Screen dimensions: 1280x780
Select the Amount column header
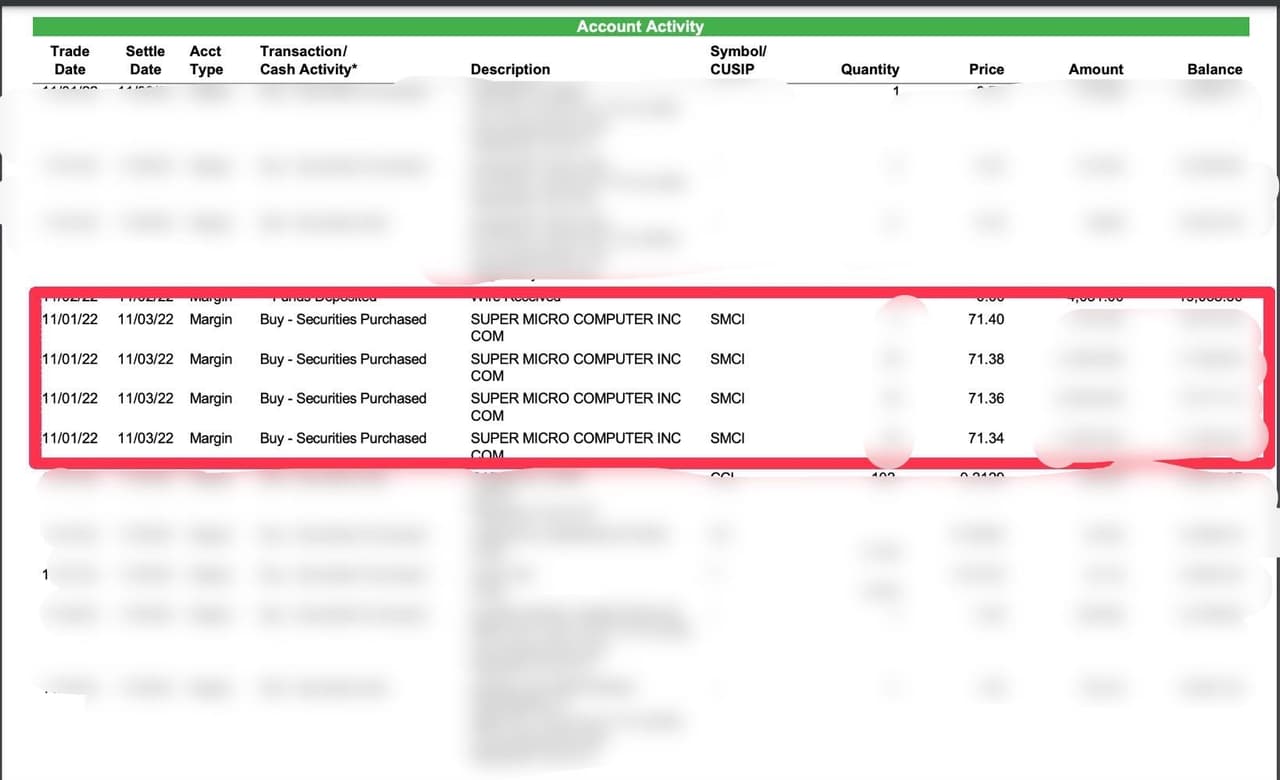coord(1096,69)
